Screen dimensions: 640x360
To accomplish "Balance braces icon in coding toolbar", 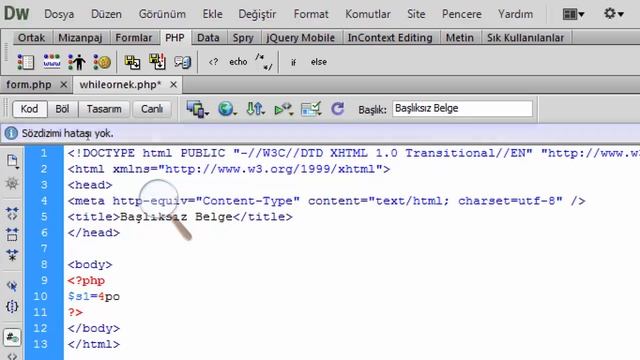I will point(12,306).
